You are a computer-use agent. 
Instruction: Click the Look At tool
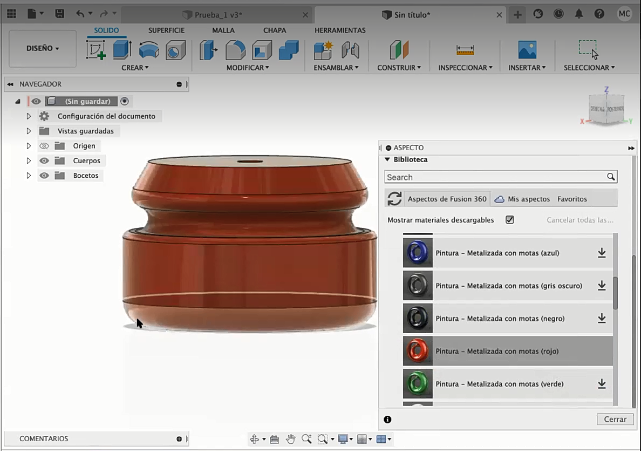274,439
